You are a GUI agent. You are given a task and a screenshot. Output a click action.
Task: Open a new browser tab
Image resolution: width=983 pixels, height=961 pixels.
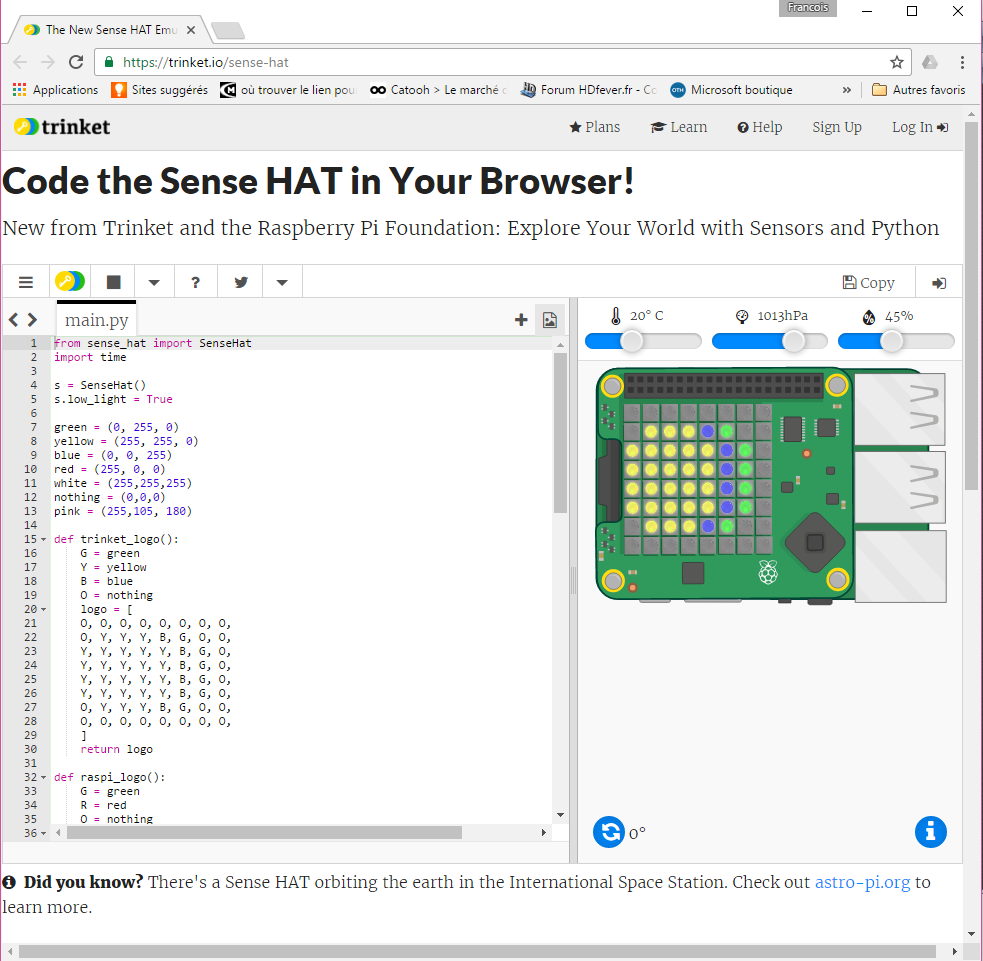pyautogui.click(x=228, y=30)
